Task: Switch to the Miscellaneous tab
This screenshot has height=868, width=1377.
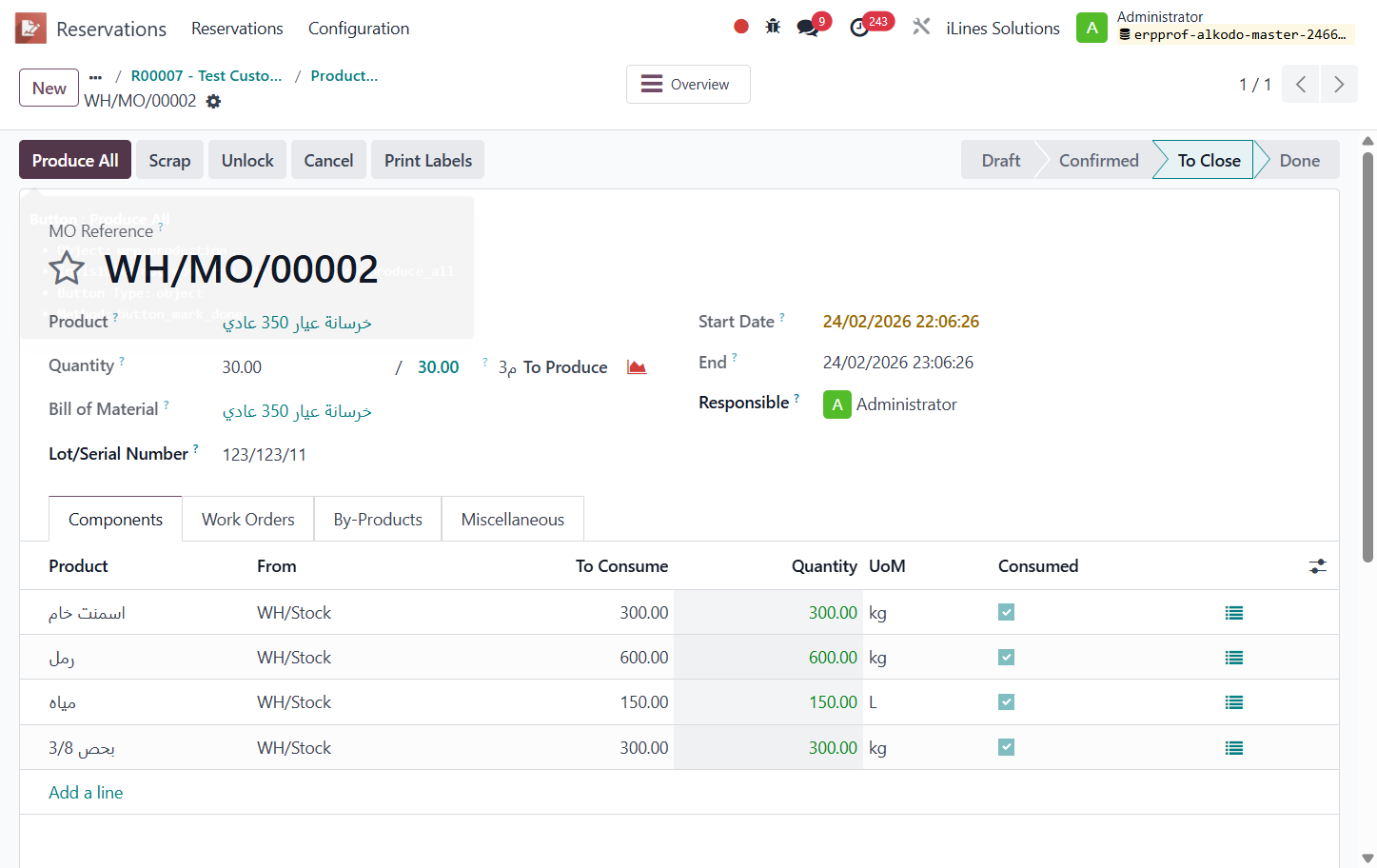Action: 513,519
